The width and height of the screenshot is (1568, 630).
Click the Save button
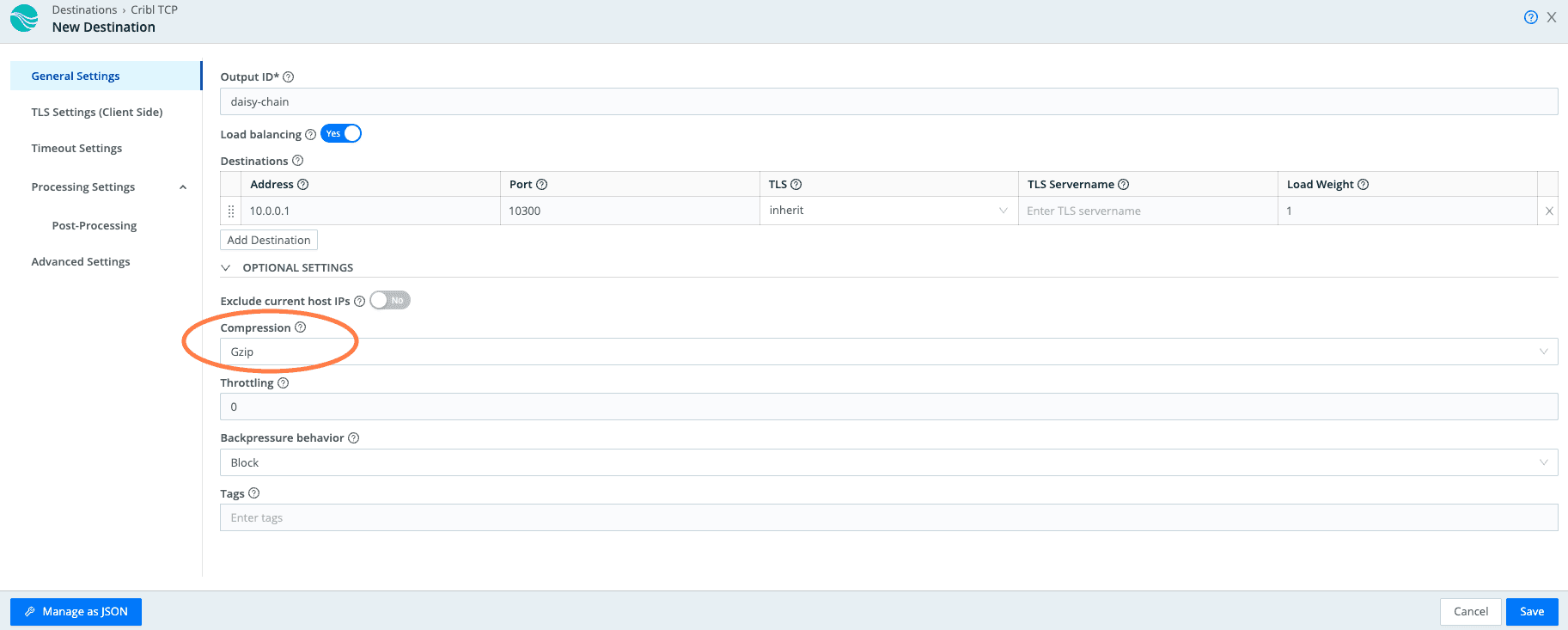click(1531, 611)
